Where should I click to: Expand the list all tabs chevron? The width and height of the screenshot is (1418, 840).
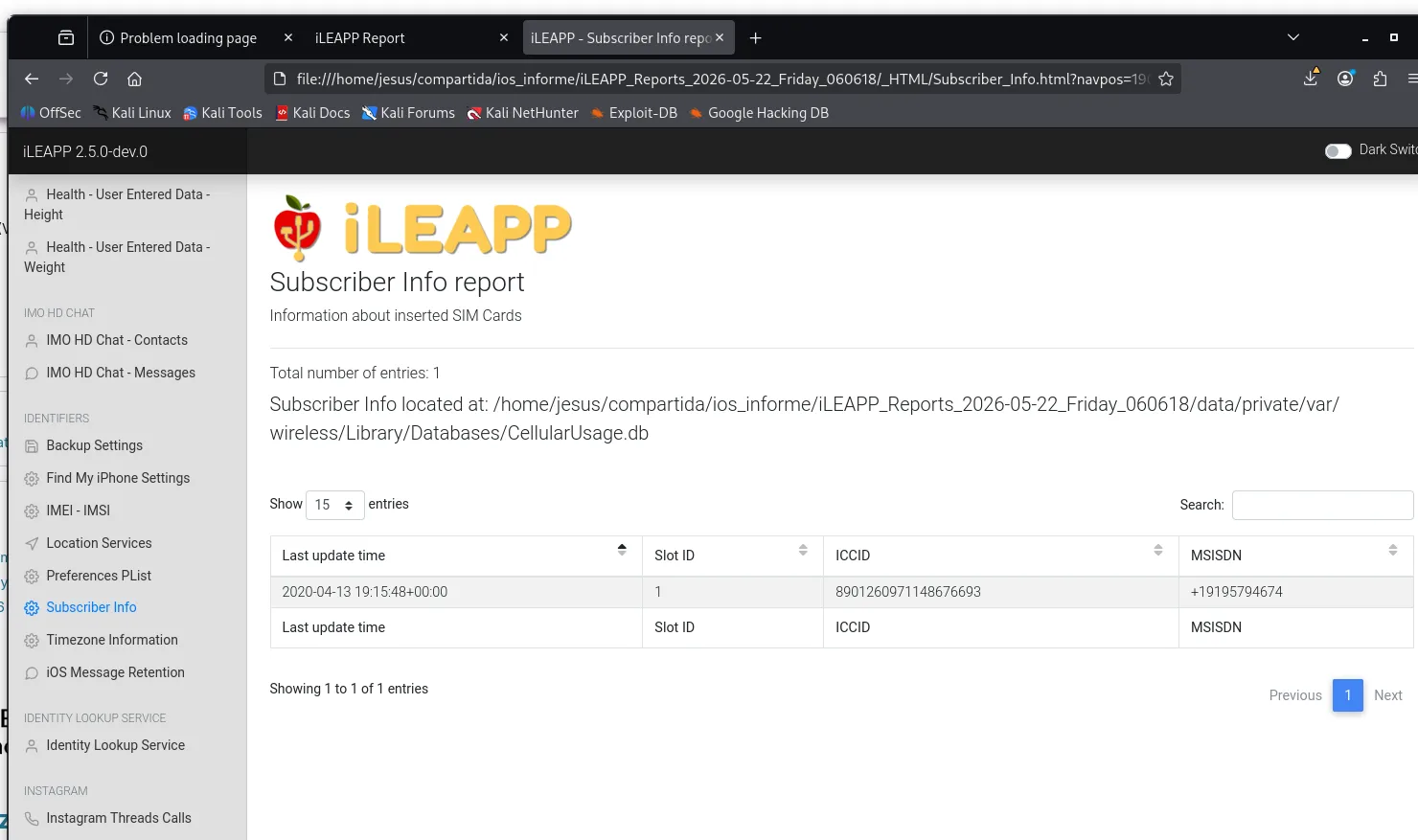click(x=1293, y=37)
